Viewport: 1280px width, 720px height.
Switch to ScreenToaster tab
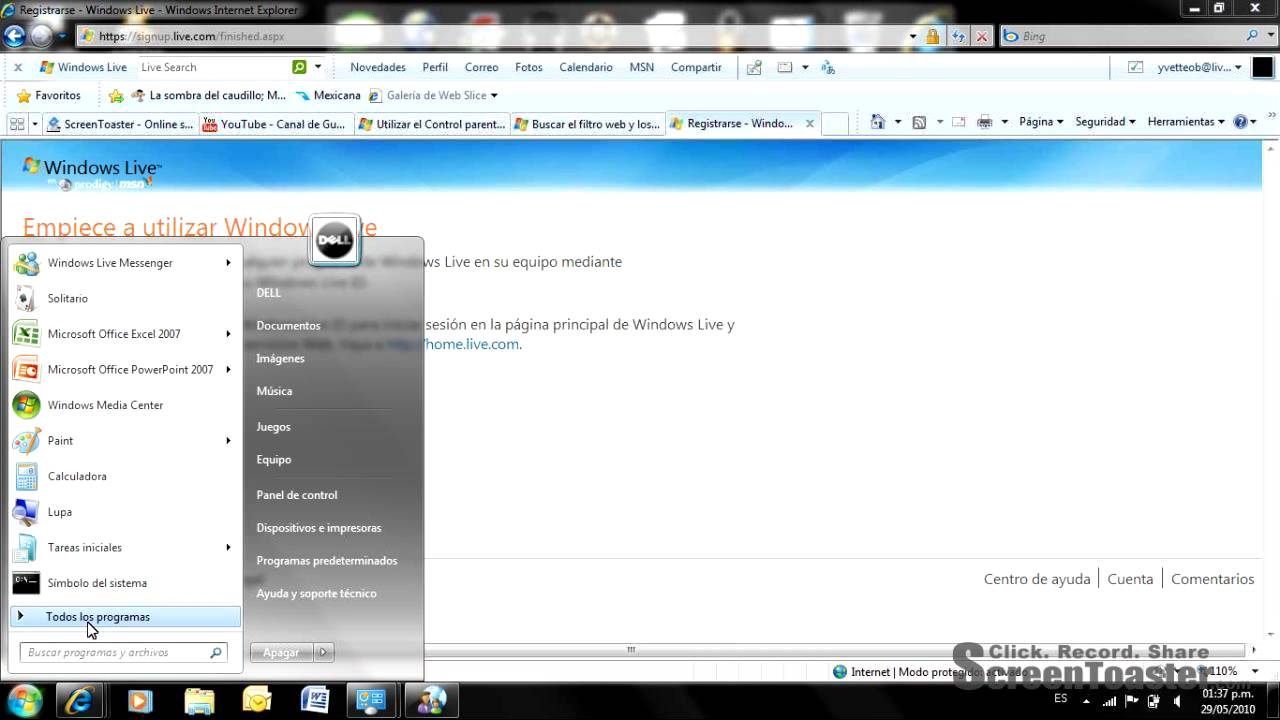pyautogui.click(x=120, y=124)
